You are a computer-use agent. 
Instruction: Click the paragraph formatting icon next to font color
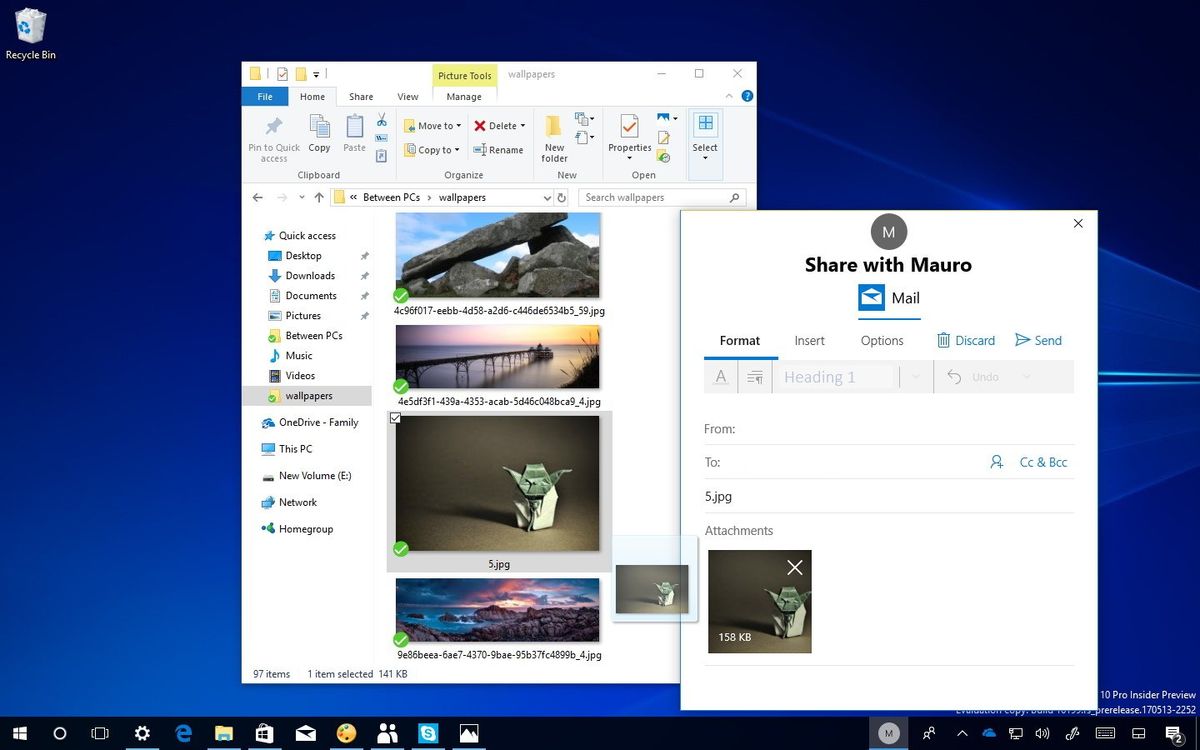pyautogui.click(x=755, y=376)
